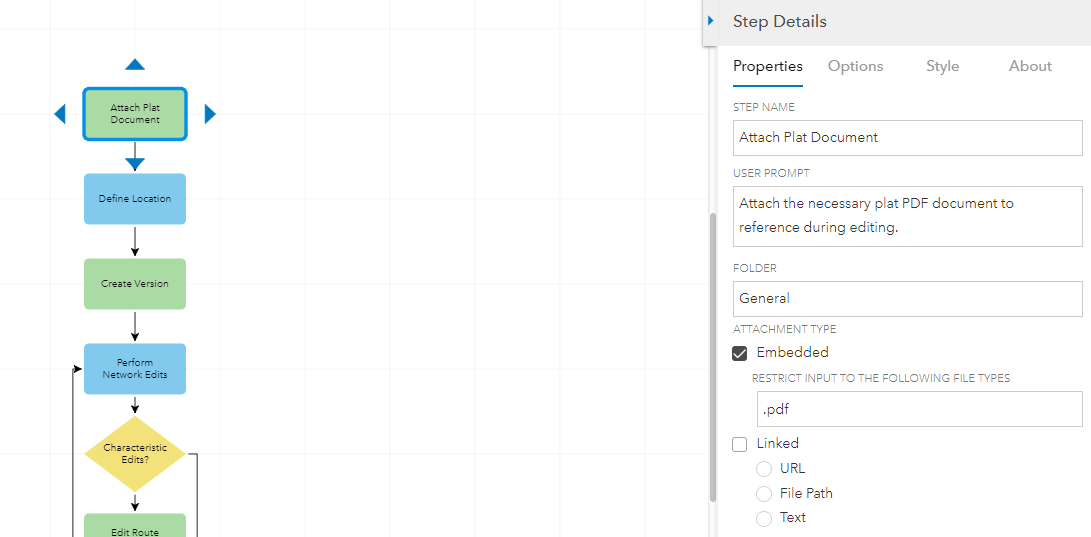Click the Step Details panel vertical scrollbar

click(x=712, y=358)
